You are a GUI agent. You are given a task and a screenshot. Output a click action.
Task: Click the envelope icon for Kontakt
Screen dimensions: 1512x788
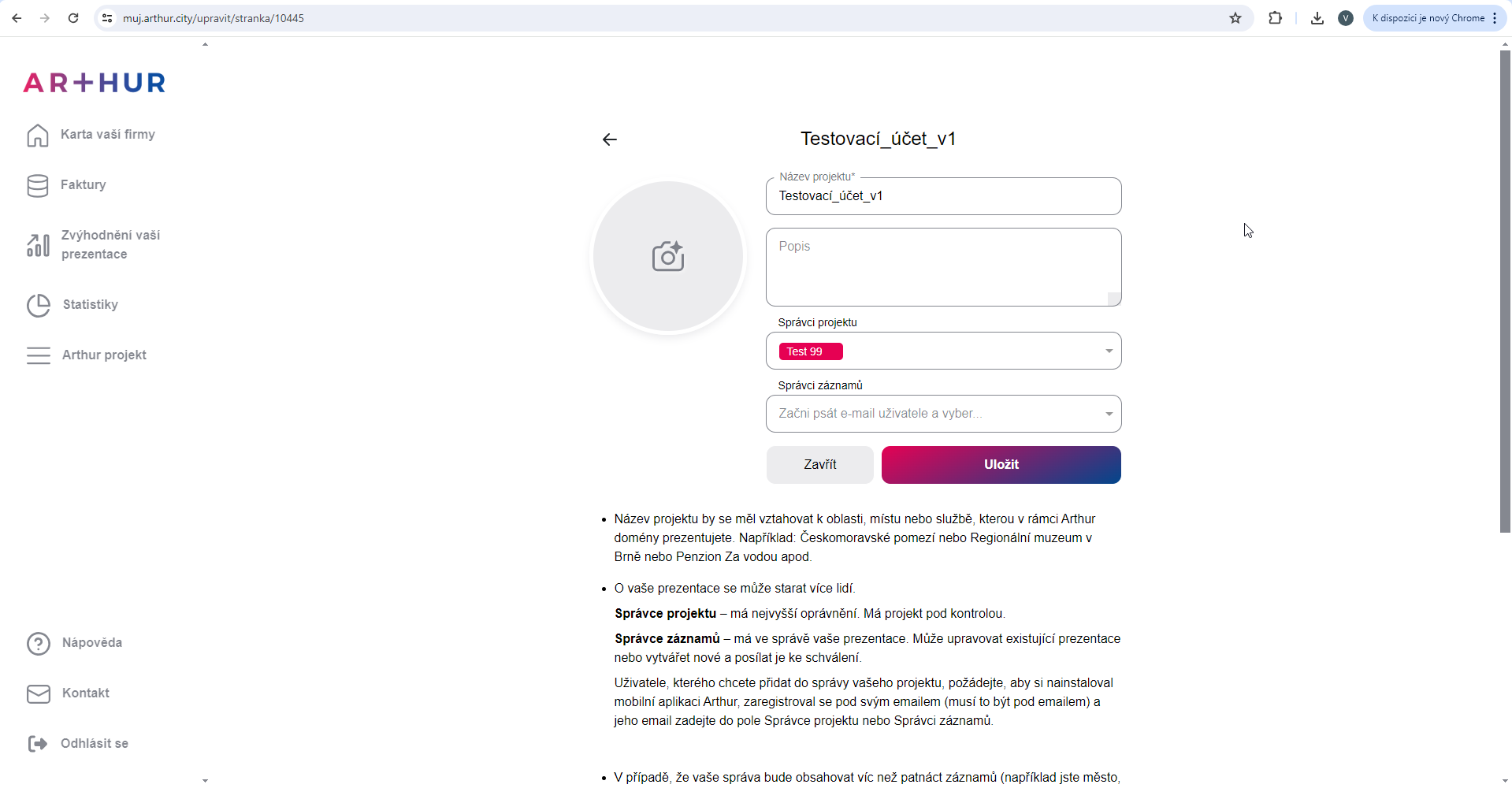click(x=38, y=694)
